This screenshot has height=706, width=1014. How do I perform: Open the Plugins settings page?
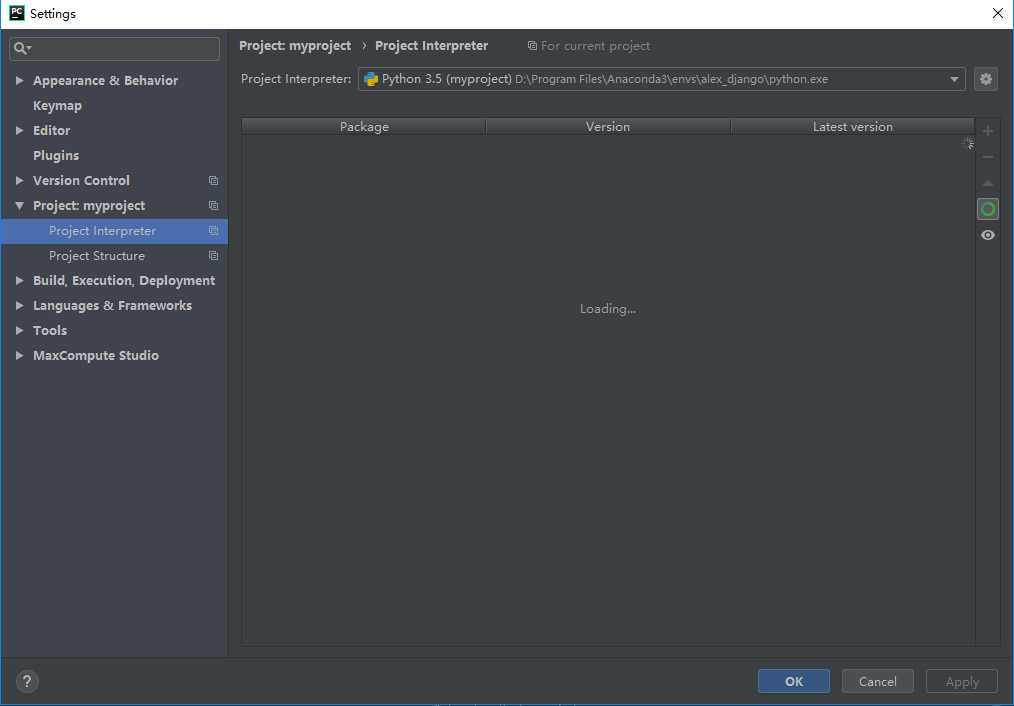[x=56, y=156]
